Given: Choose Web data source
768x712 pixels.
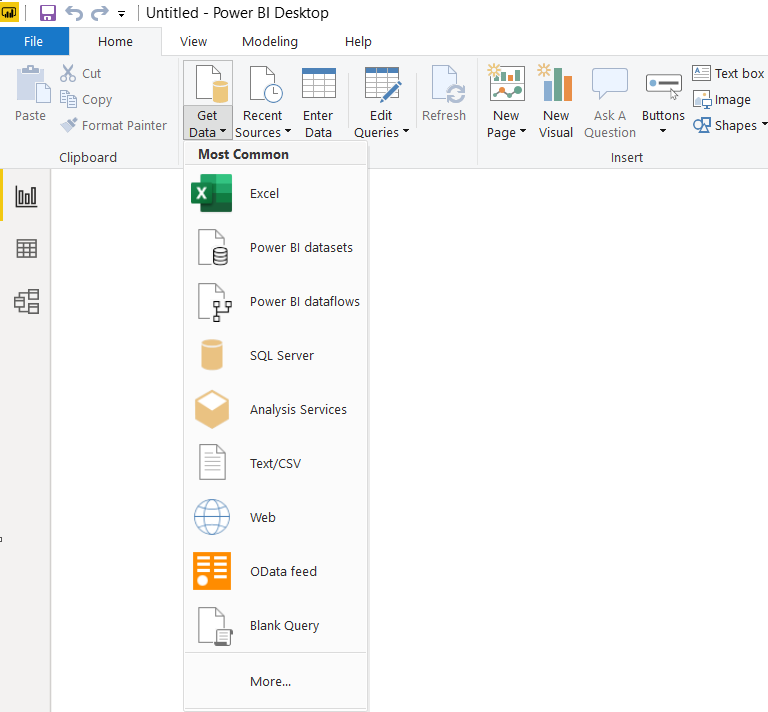Looking at the screenshot, I should (x=275, y=517).
